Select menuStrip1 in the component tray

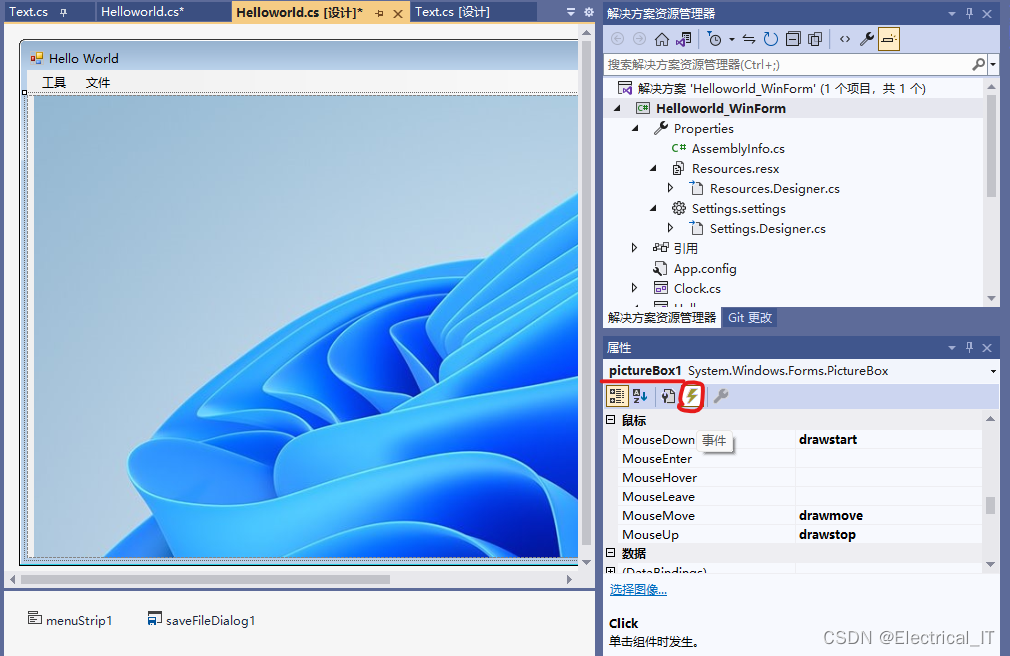point(70,620)
